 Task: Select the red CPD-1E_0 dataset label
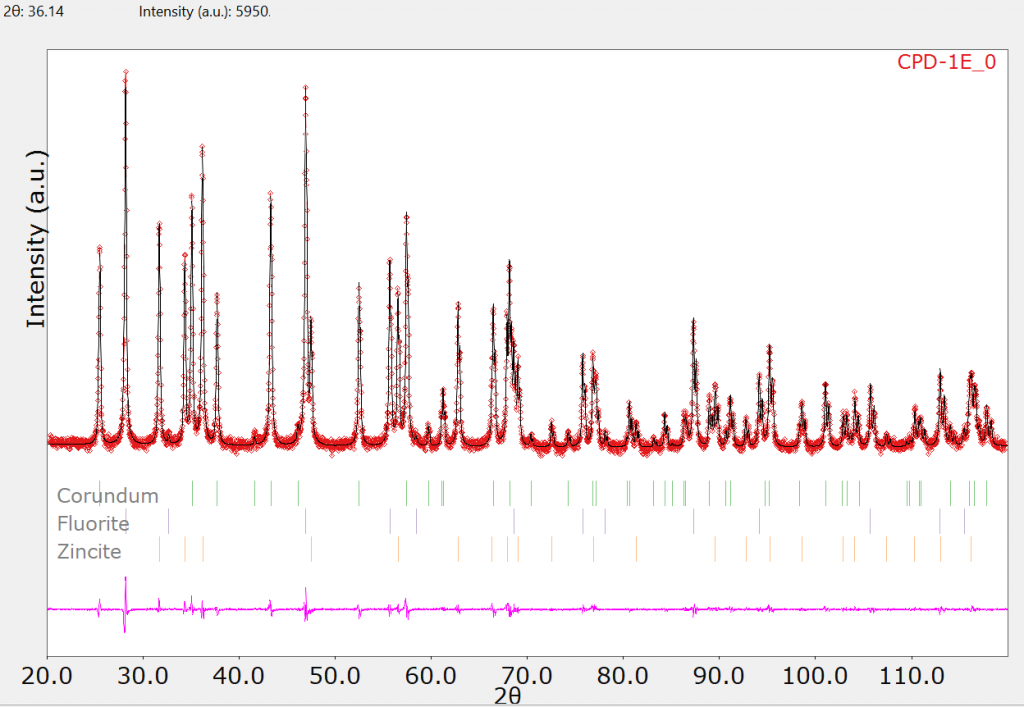(946, 62)
